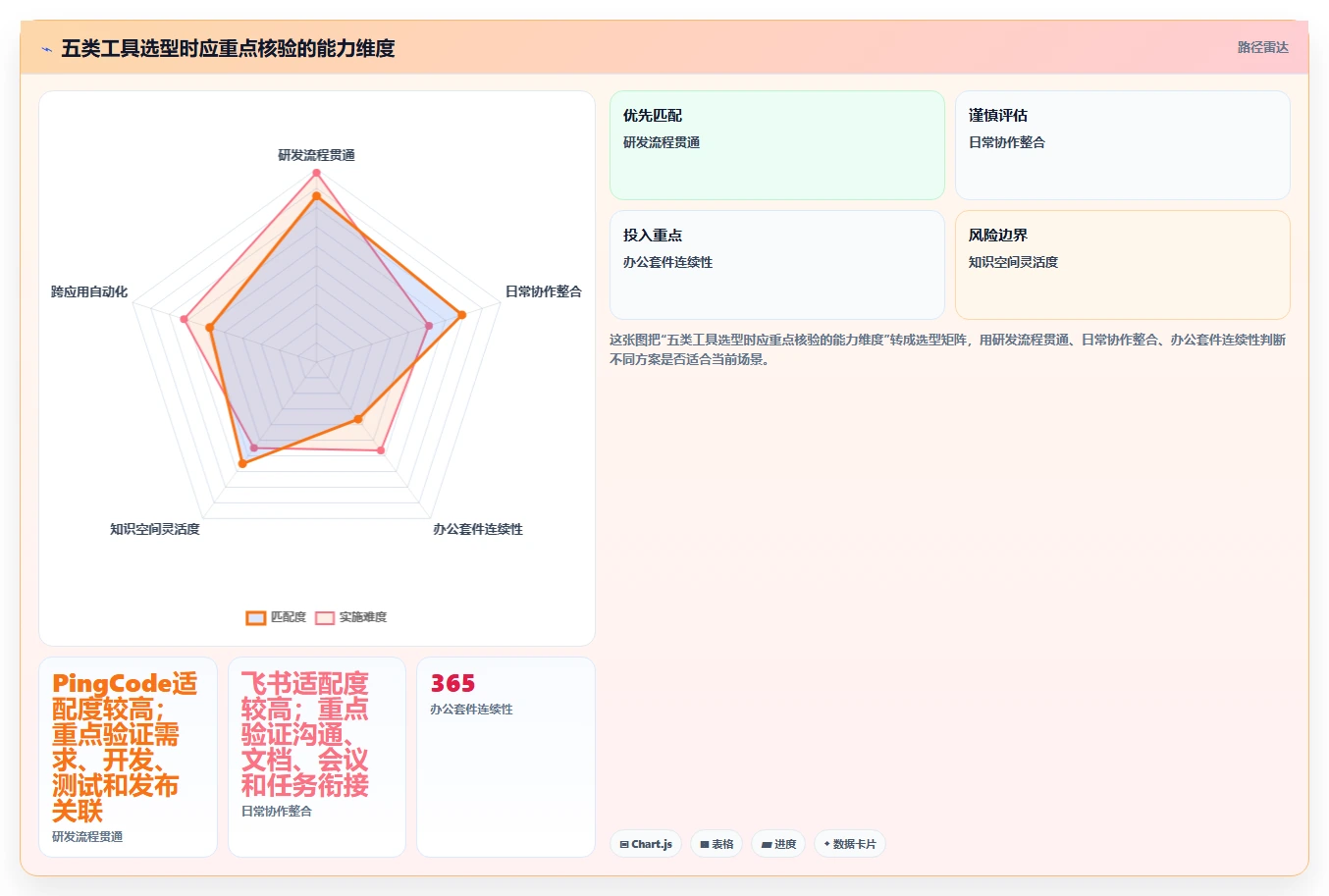This screenshot has height=896, width=1329.
Task: Open the 优先匹配 card
Action: 777,145
